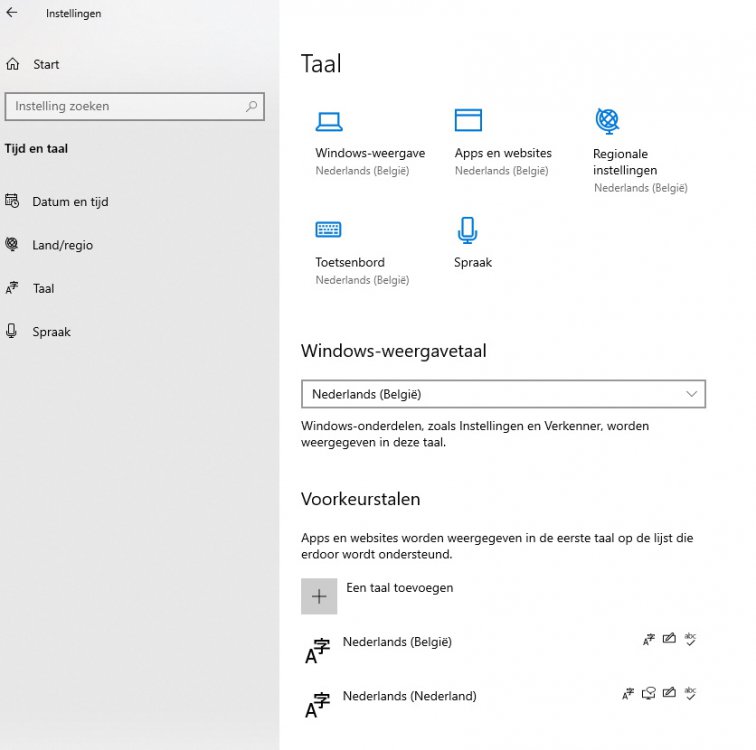Click the Land/regio globe icon in sidebar
Screen dimensions: 756x750
[12, 244]
